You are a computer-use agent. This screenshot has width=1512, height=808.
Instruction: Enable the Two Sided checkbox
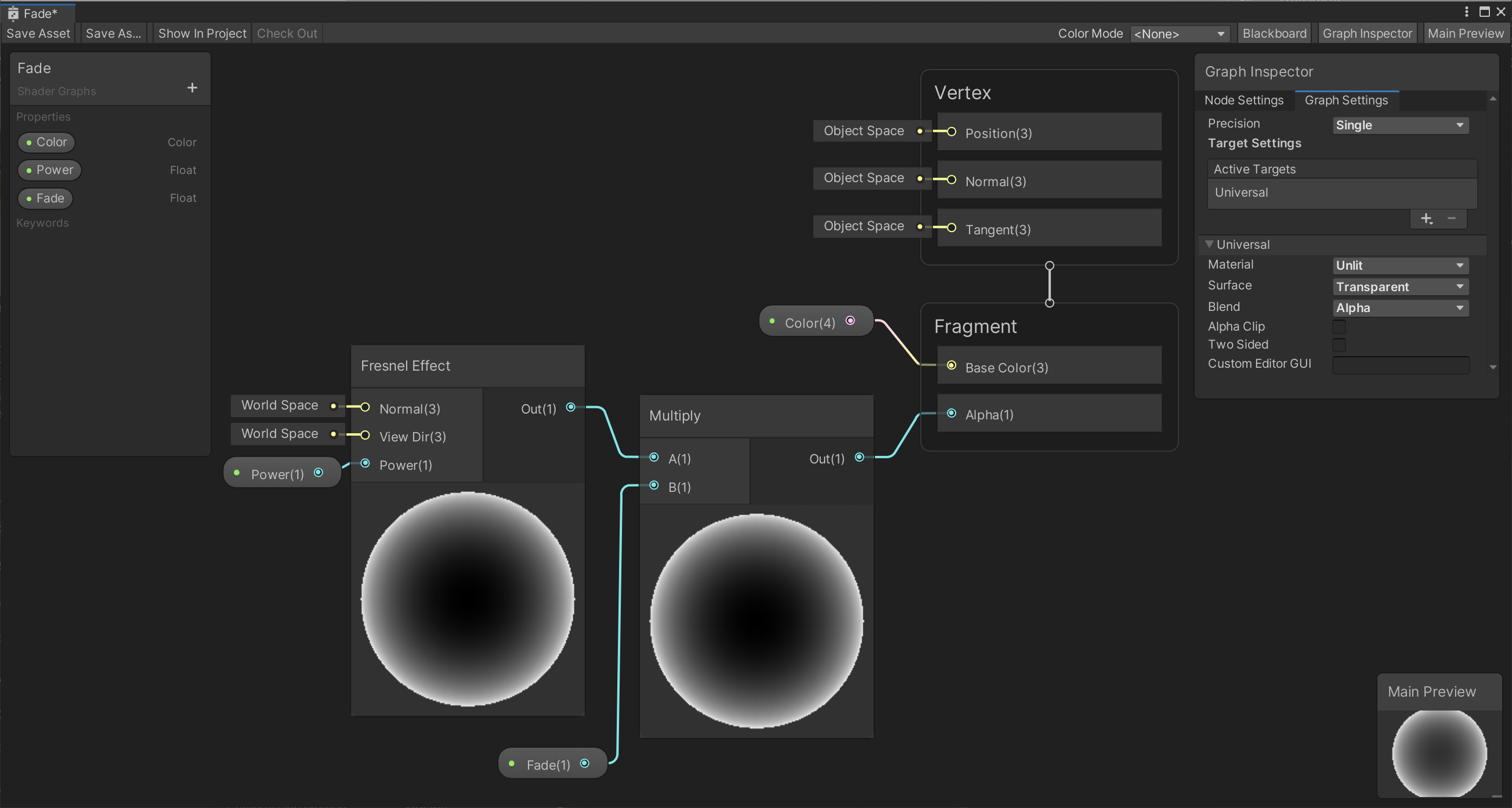[1339, 345]
